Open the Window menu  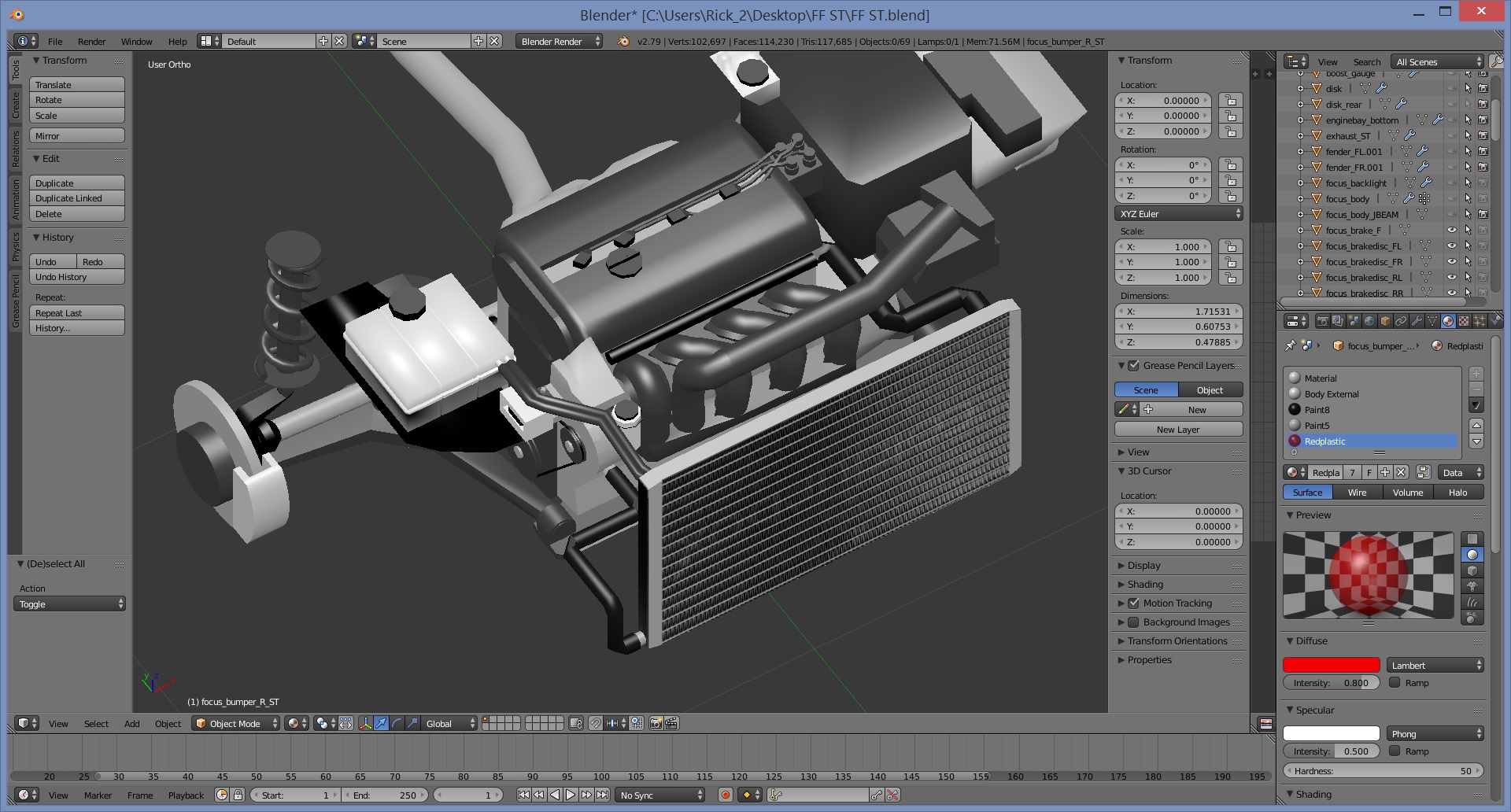(x=136, y=41)
